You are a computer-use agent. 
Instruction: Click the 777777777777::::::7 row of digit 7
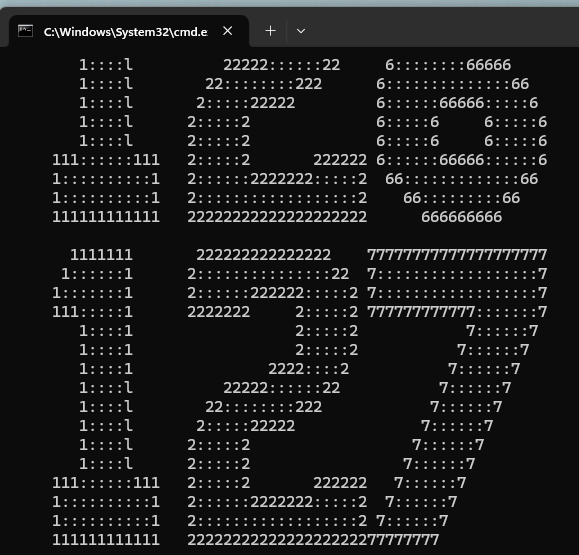point(457,312)
